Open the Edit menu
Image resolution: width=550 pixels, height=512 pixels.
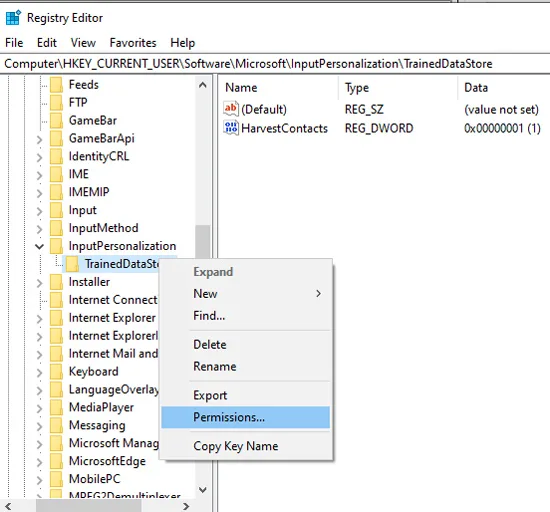coord(47,43)
